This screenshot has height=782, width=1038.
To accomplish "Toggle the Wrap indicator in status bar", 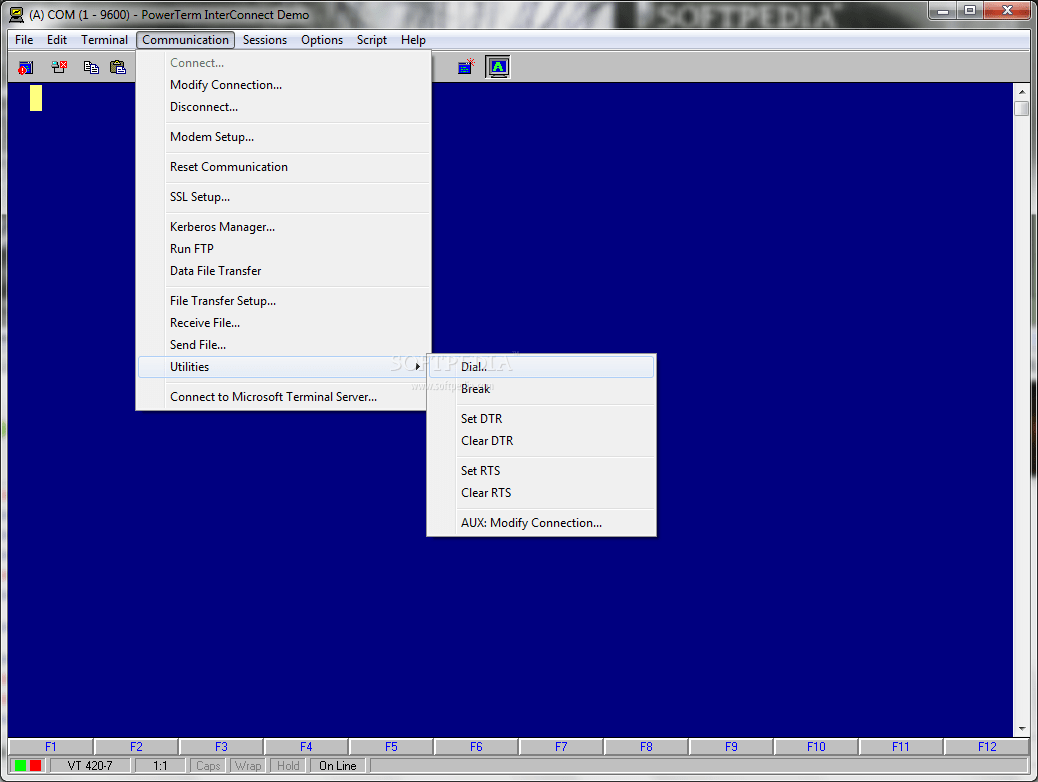I will (x=248, y=766).
